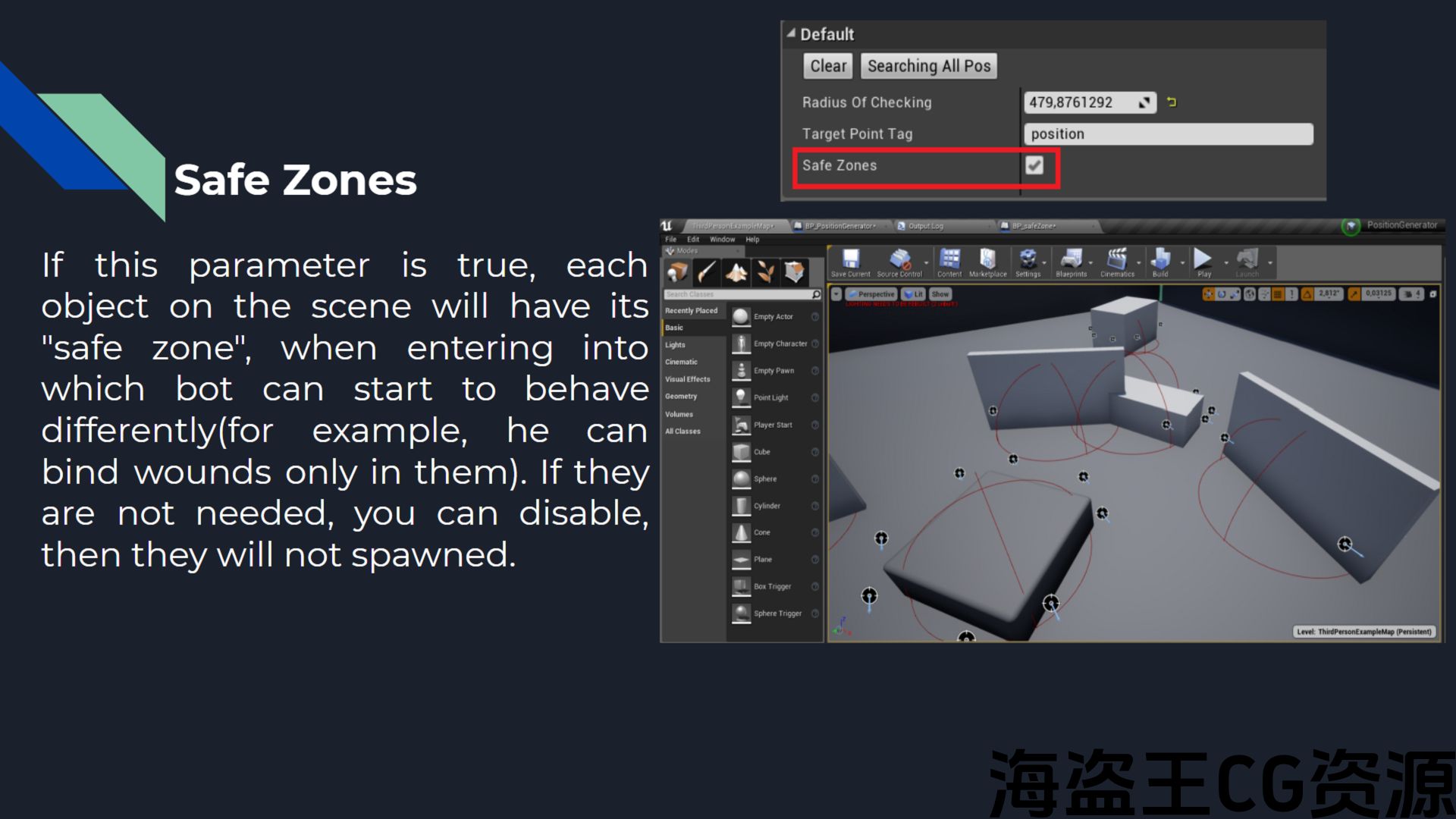Expand the Source Control dropdown arrow
This screenshot has height=819, width=1456.
(x=926, y=263)
